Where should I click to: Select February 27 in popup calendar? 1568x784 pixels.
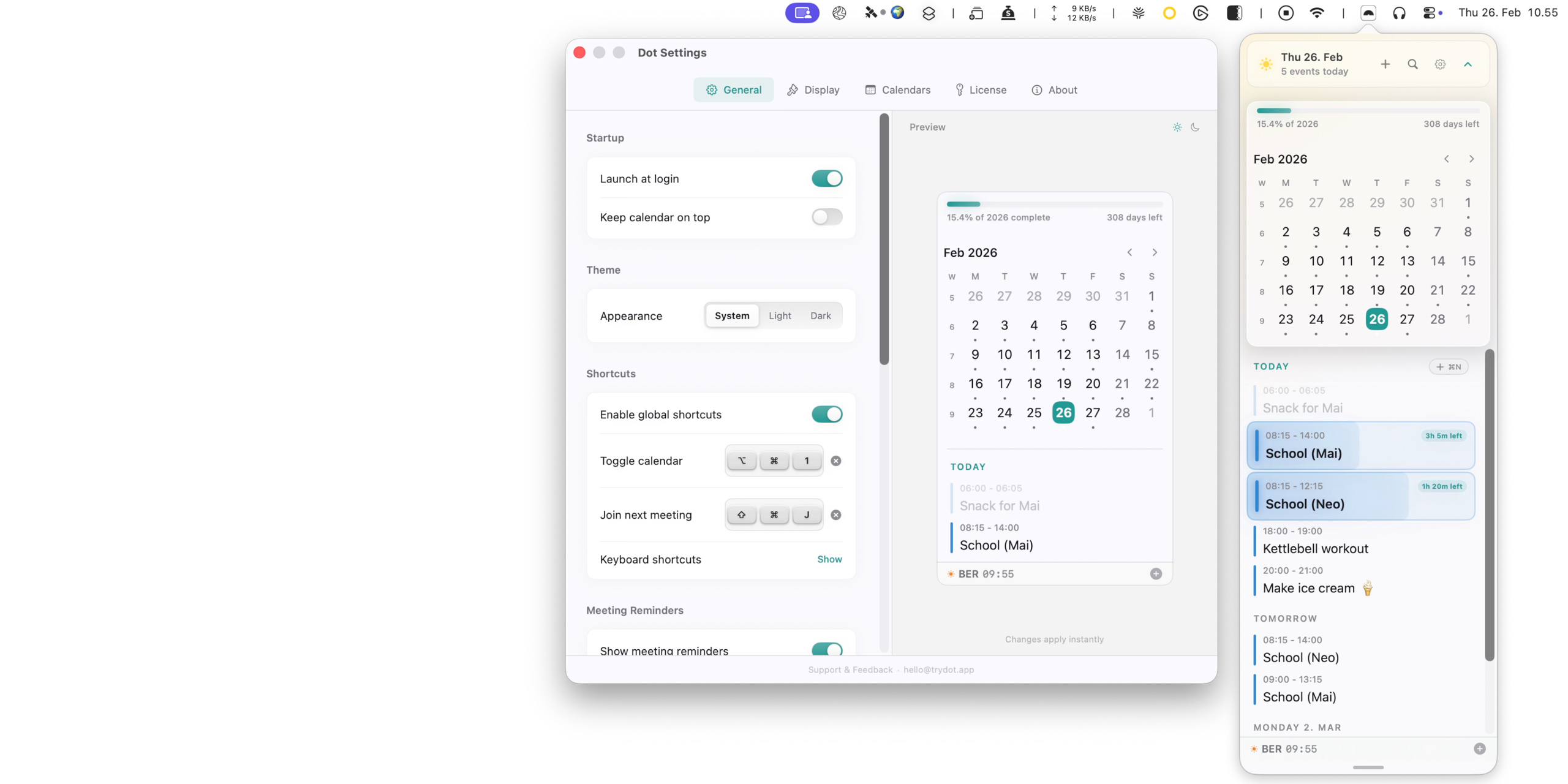pyautogui.click(x=1407, y=319)
